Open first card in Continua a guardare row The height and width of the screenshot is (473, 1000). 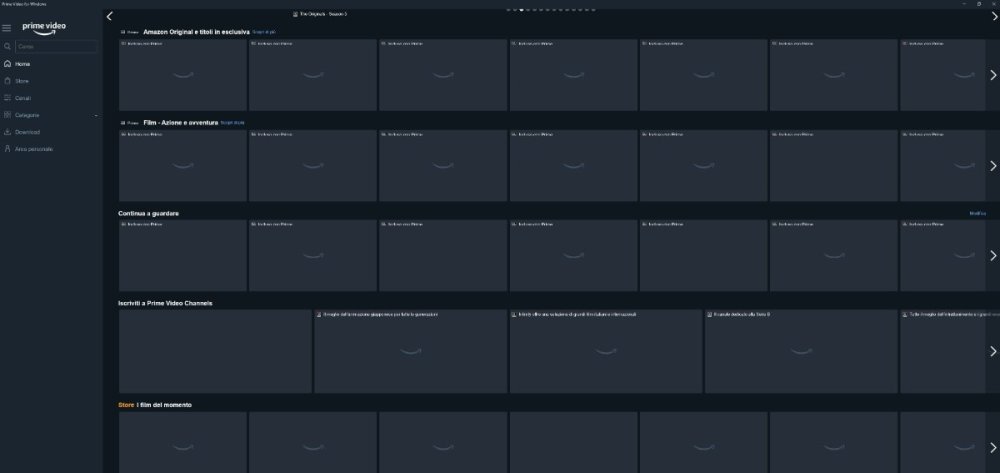183,256
